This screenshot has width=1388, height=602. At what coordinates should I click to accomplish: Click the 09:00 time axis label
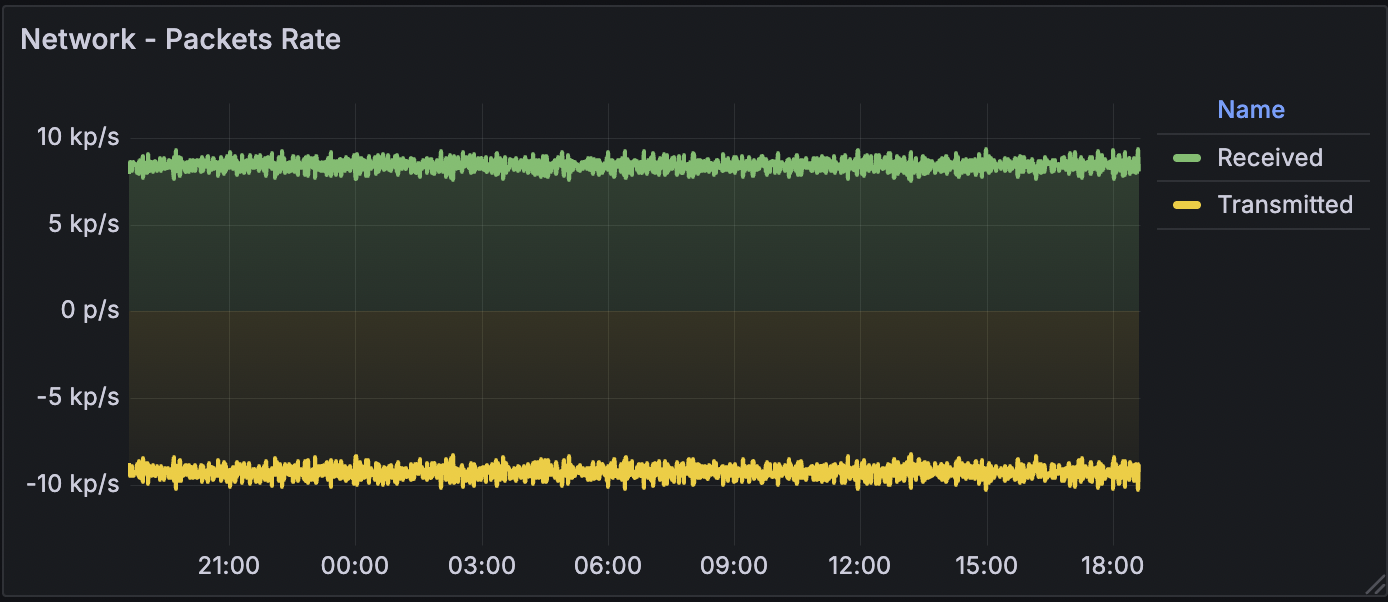(x=734, y=566)
